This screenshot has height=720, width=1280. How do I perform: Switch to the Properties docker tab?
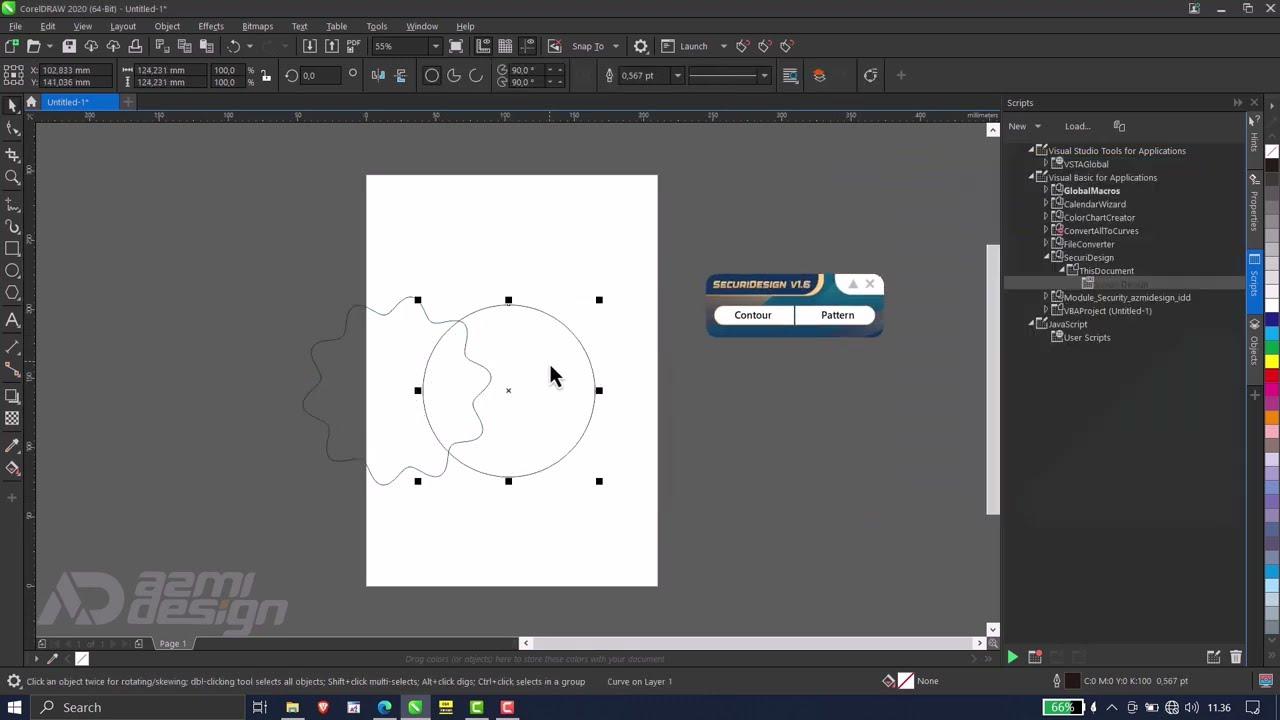pyautogui.click(x=1254, y=204)
